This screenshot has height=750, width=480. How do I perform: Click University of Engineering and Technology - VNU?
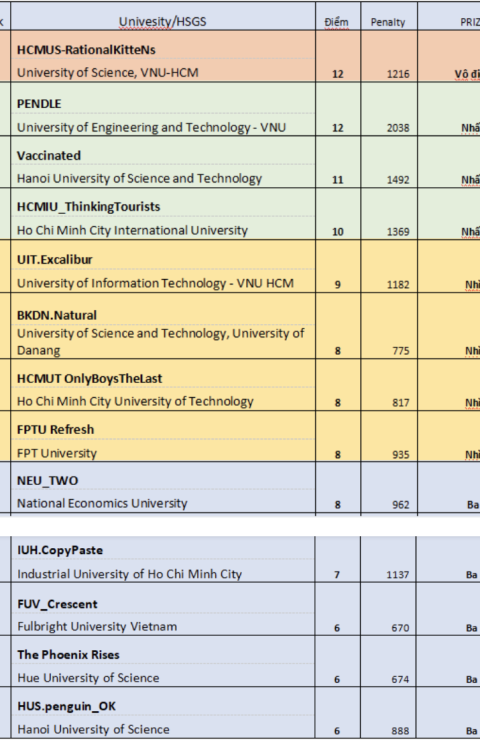point(152,128)
